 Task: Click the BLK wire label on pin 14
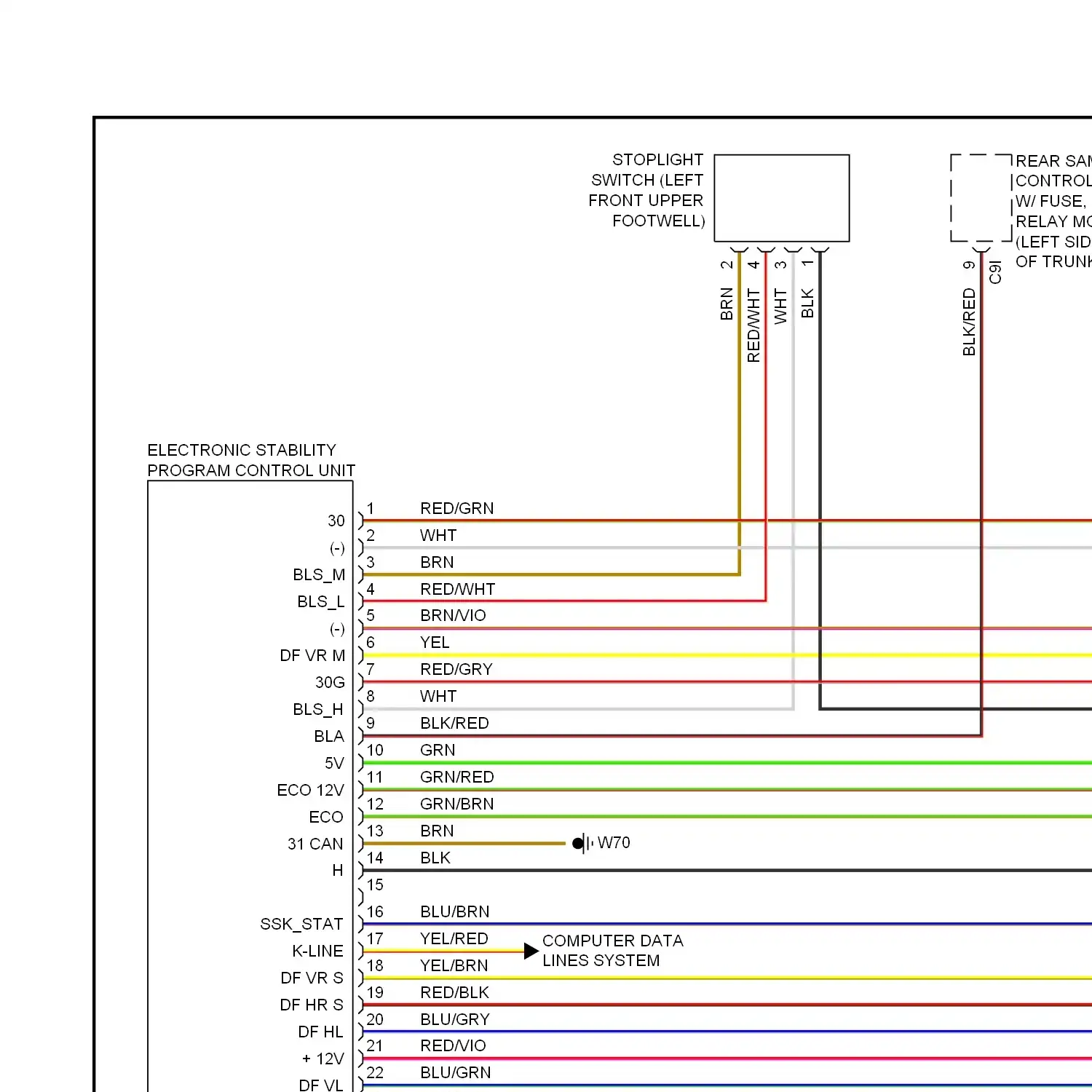point(435,858)
